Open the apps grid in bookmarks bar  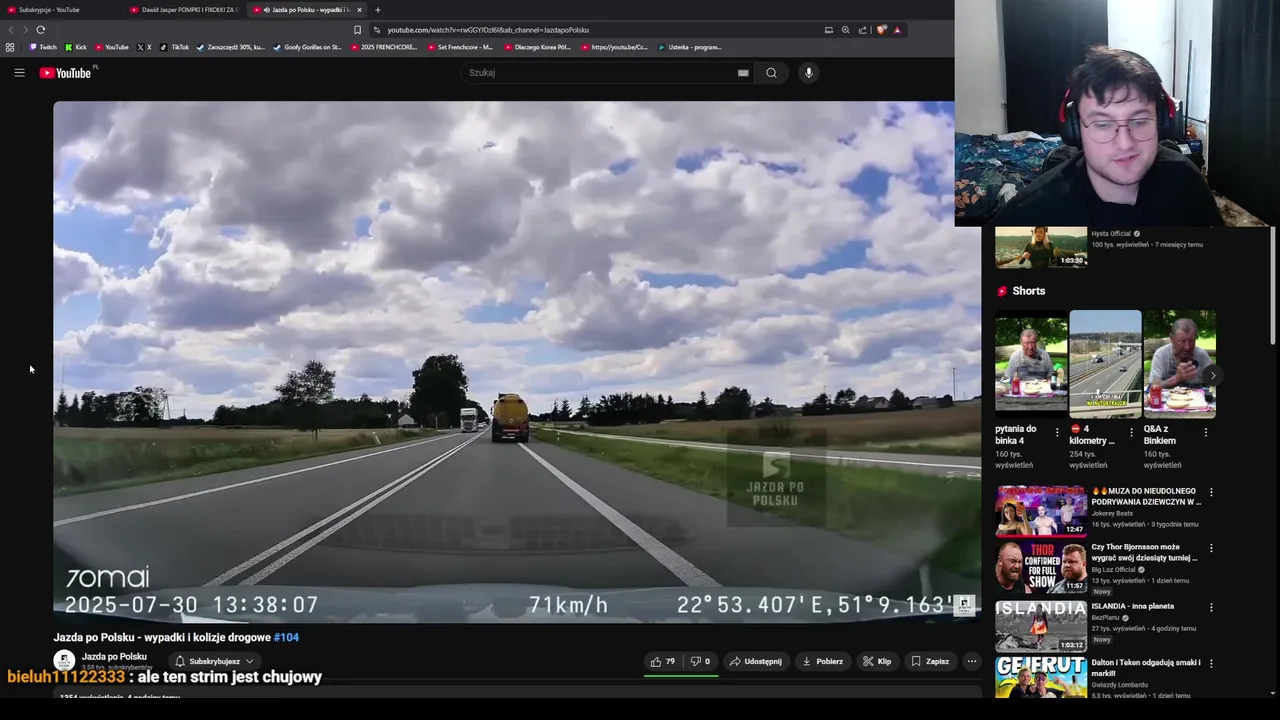(x=10, y=47)
